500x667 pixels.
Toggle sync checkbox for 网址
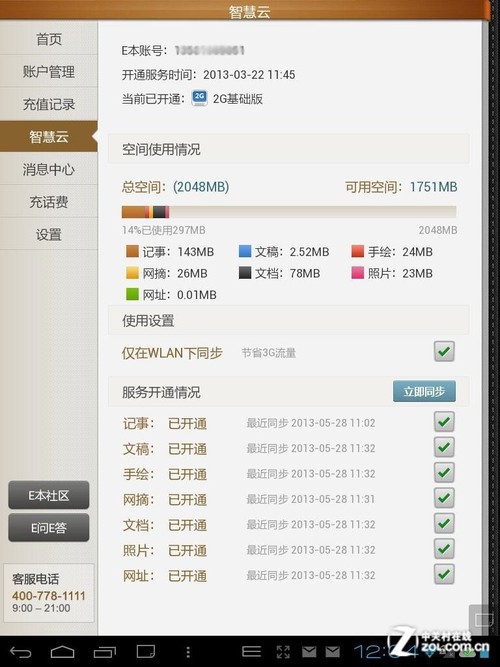(444, 574)
